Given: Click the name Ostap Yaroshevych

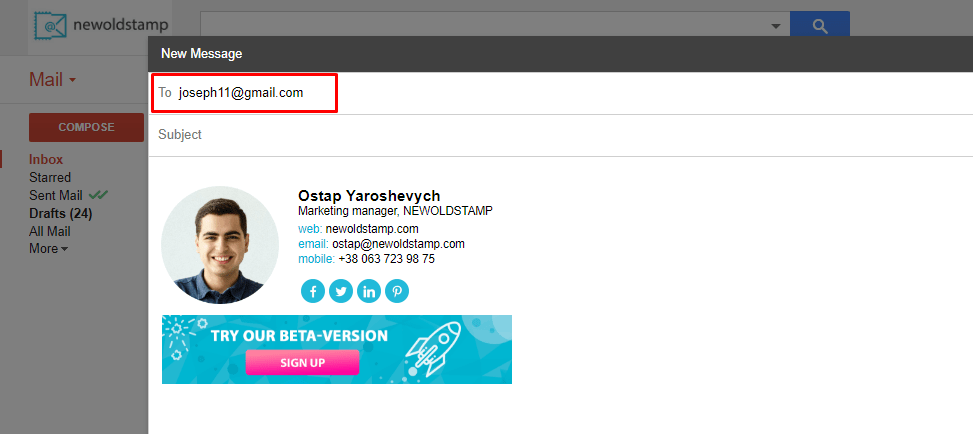Looking at the screenshot, I should coord(369,196).
